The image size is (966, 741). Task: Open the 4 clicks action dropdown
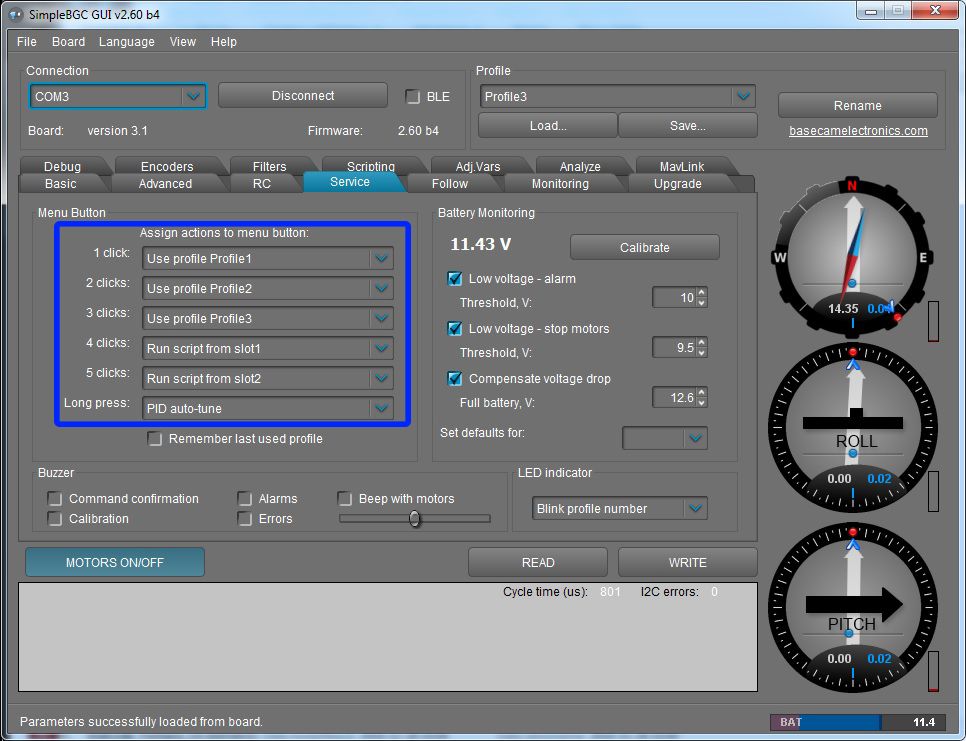(x=267, y=349)
